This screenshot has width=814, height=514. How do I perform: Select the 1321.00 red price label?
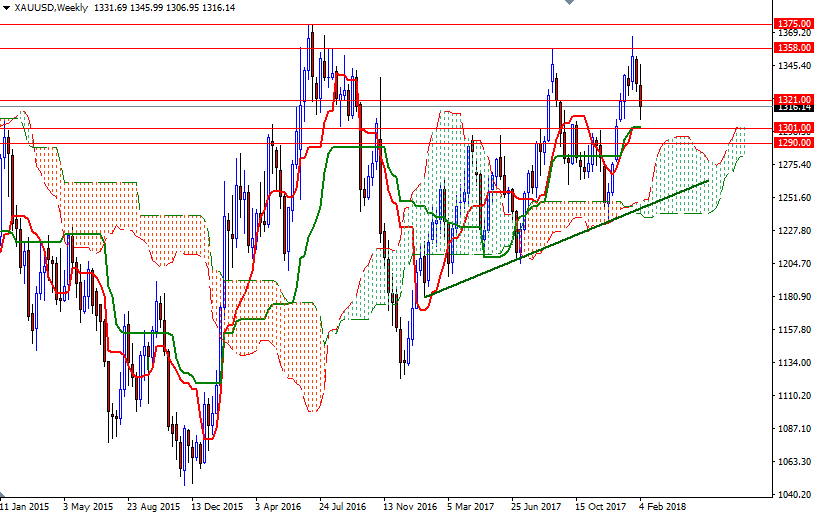[x=791, y=100]
